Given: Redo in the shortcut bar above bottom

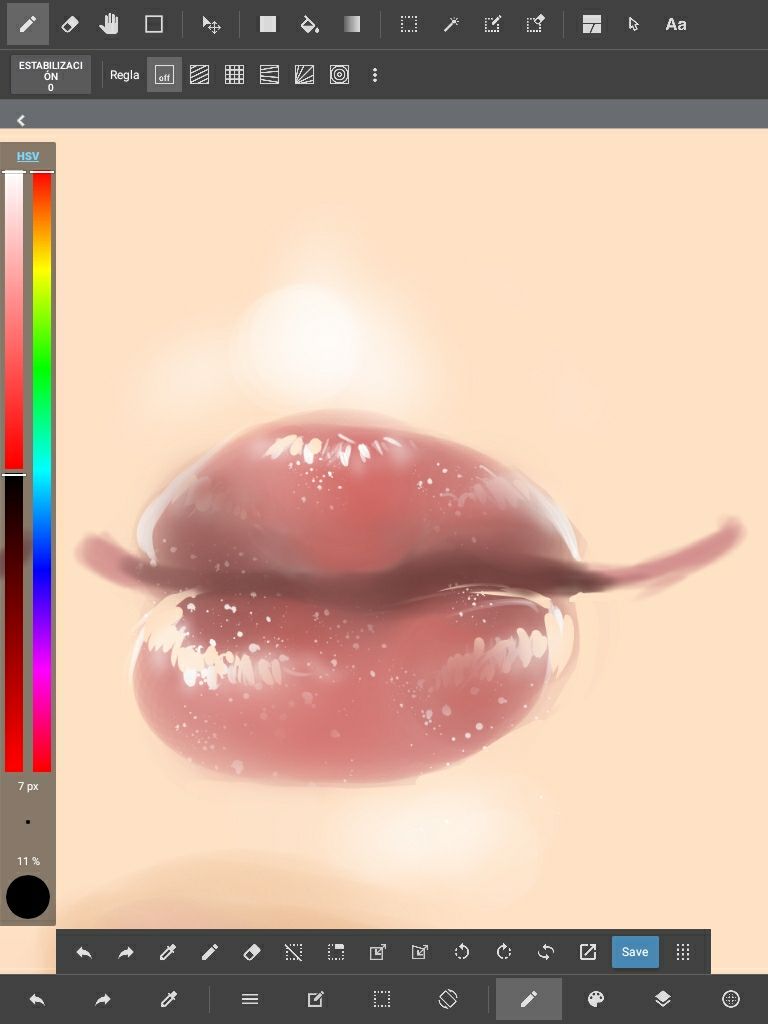Looking at the screenshot, I should (x=125, y=952).
